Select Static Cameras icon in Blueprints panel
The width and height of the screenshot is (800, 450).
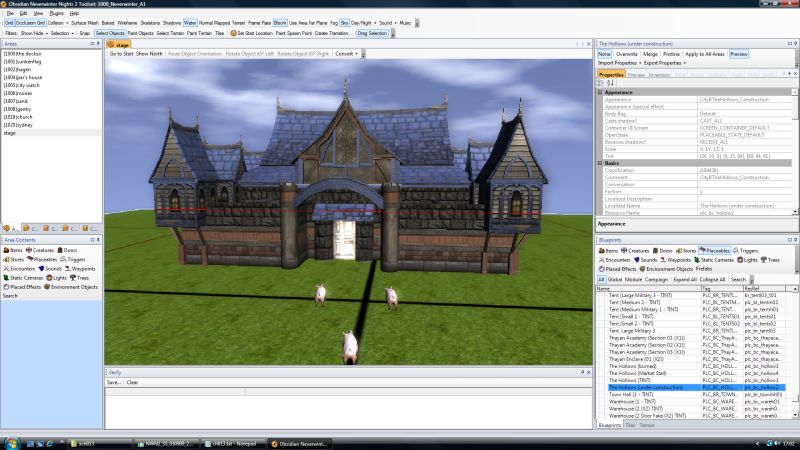pyautogui.click(x=696, y=260)
